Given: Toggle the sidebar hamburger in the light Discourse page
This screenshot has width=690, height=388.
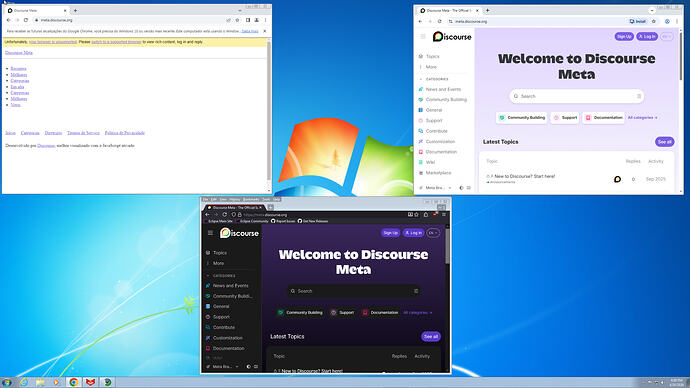Looking at the screenshot, I should [423, 37].
